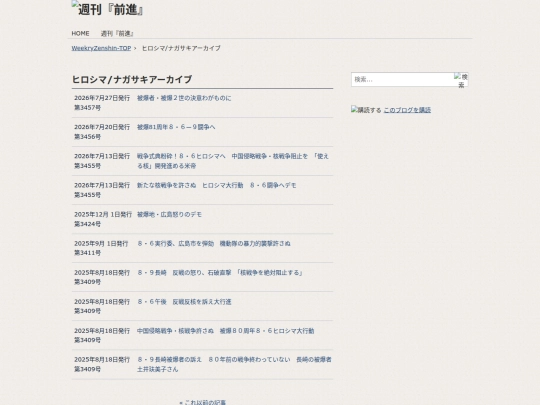
Task: Click the date text 2025年9月1日発行
Action: coord(101,243)
